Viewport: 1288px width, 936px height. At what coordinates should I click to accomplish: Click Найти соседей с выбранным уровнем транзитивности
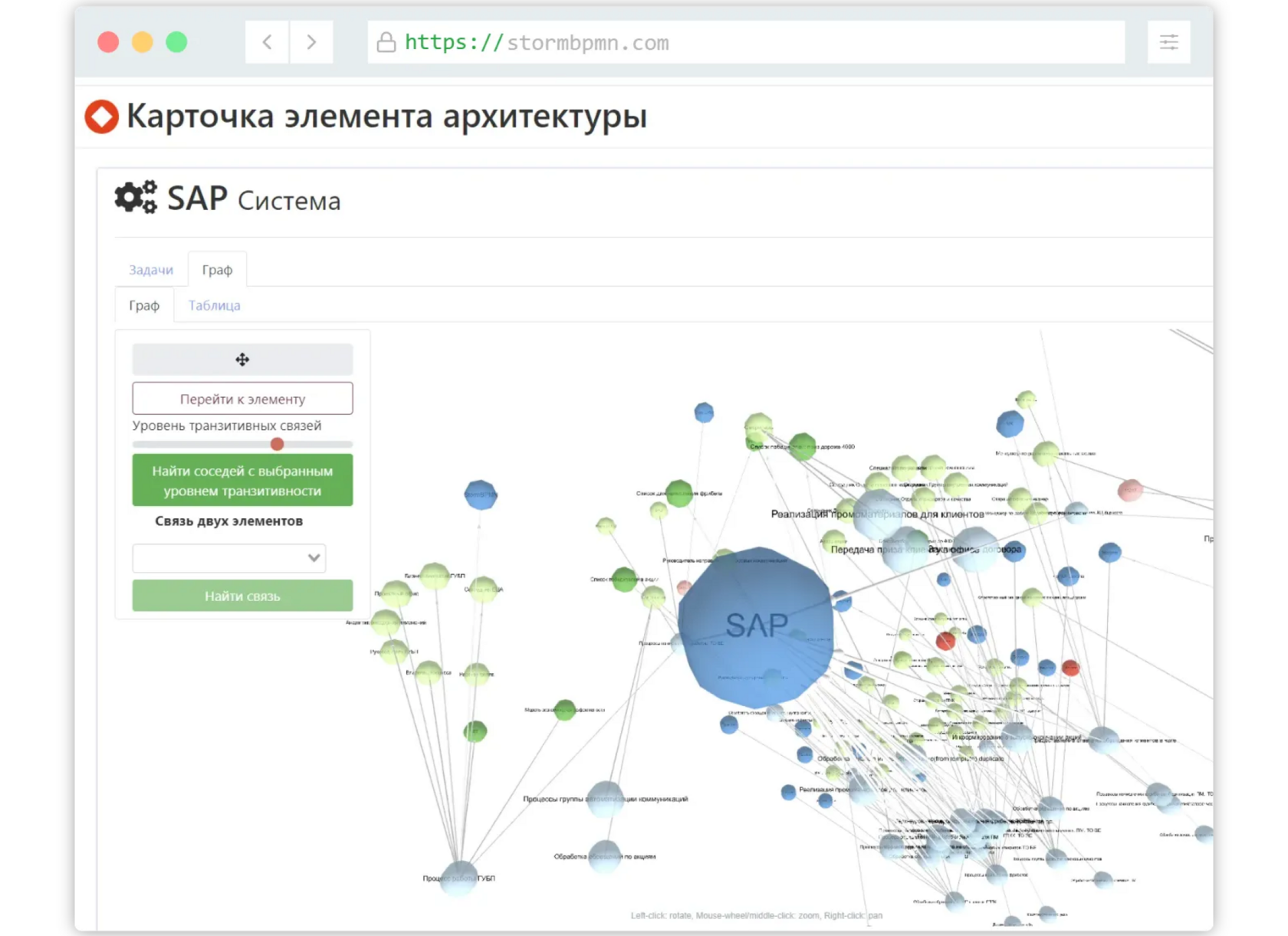coord(242,481)
